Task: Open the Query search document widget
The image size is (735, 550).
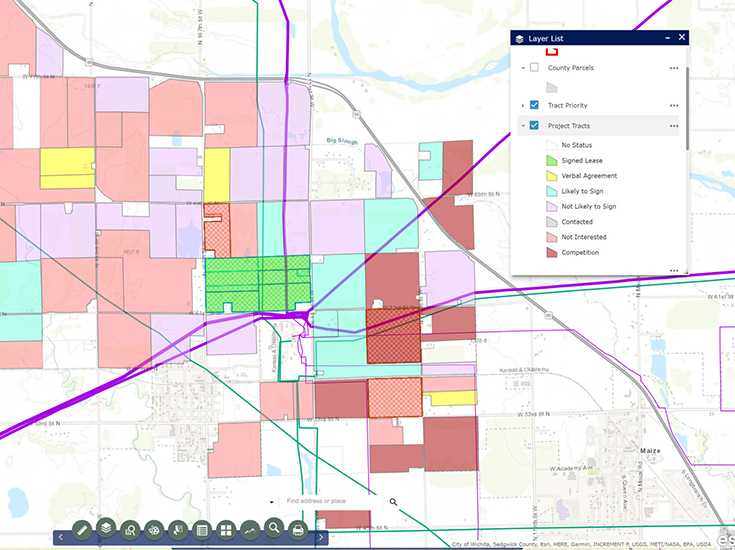Action: click(130, 530)
